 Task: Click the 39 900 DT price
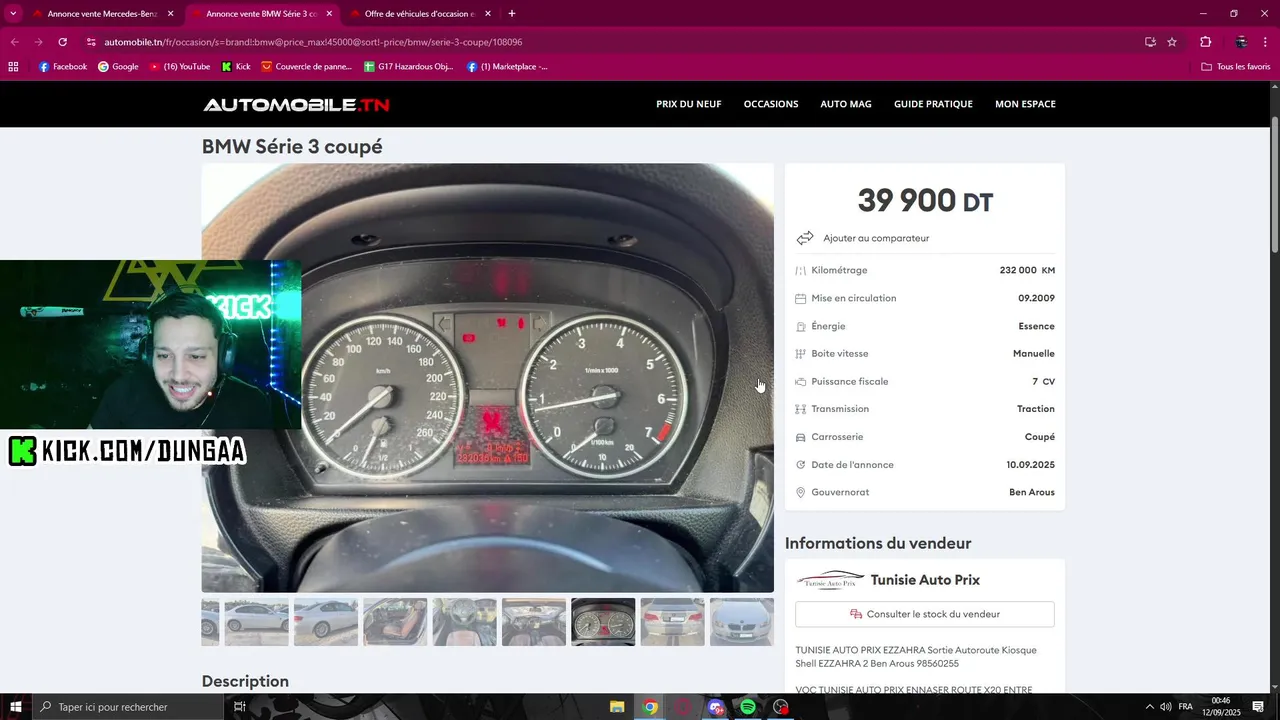click(925, 201)
